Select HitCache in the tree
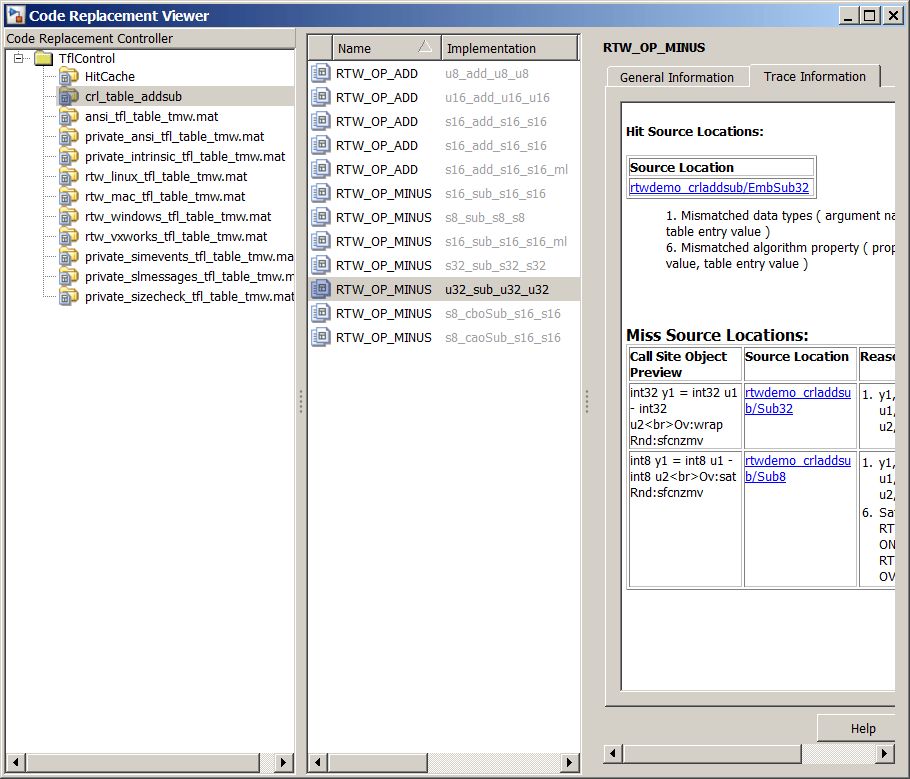Viewport: 910px width, 779px height. click(110, 77)
